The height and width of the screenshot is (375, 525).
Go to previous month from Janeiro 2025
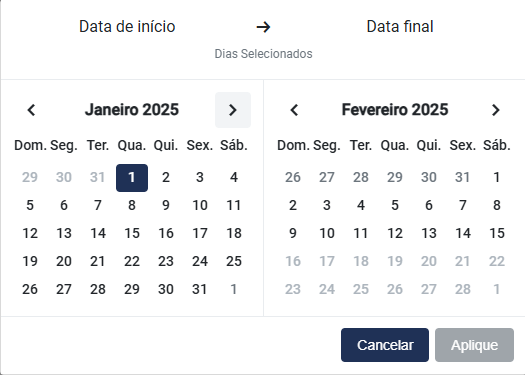(31, 110)
